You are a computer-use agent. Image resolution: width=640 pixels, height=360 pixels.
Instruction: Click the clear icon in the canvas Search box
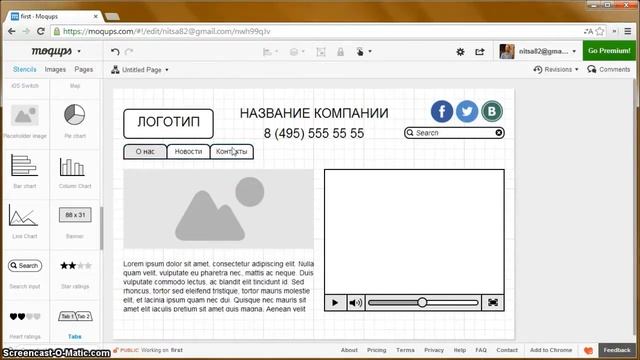[498, 133]
